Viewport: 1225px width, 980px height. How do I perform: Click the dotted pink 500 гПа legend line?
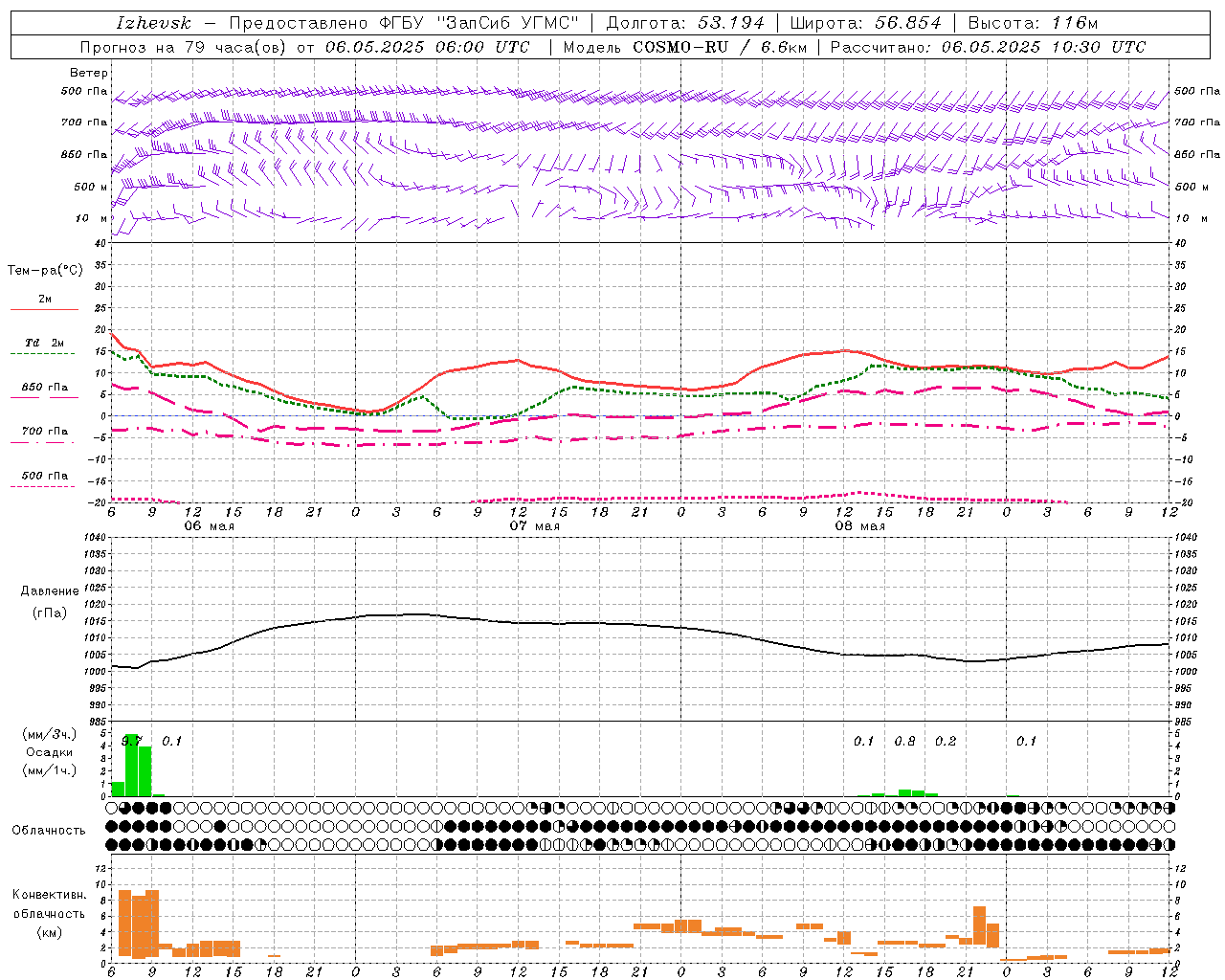(x=42, y=487)
